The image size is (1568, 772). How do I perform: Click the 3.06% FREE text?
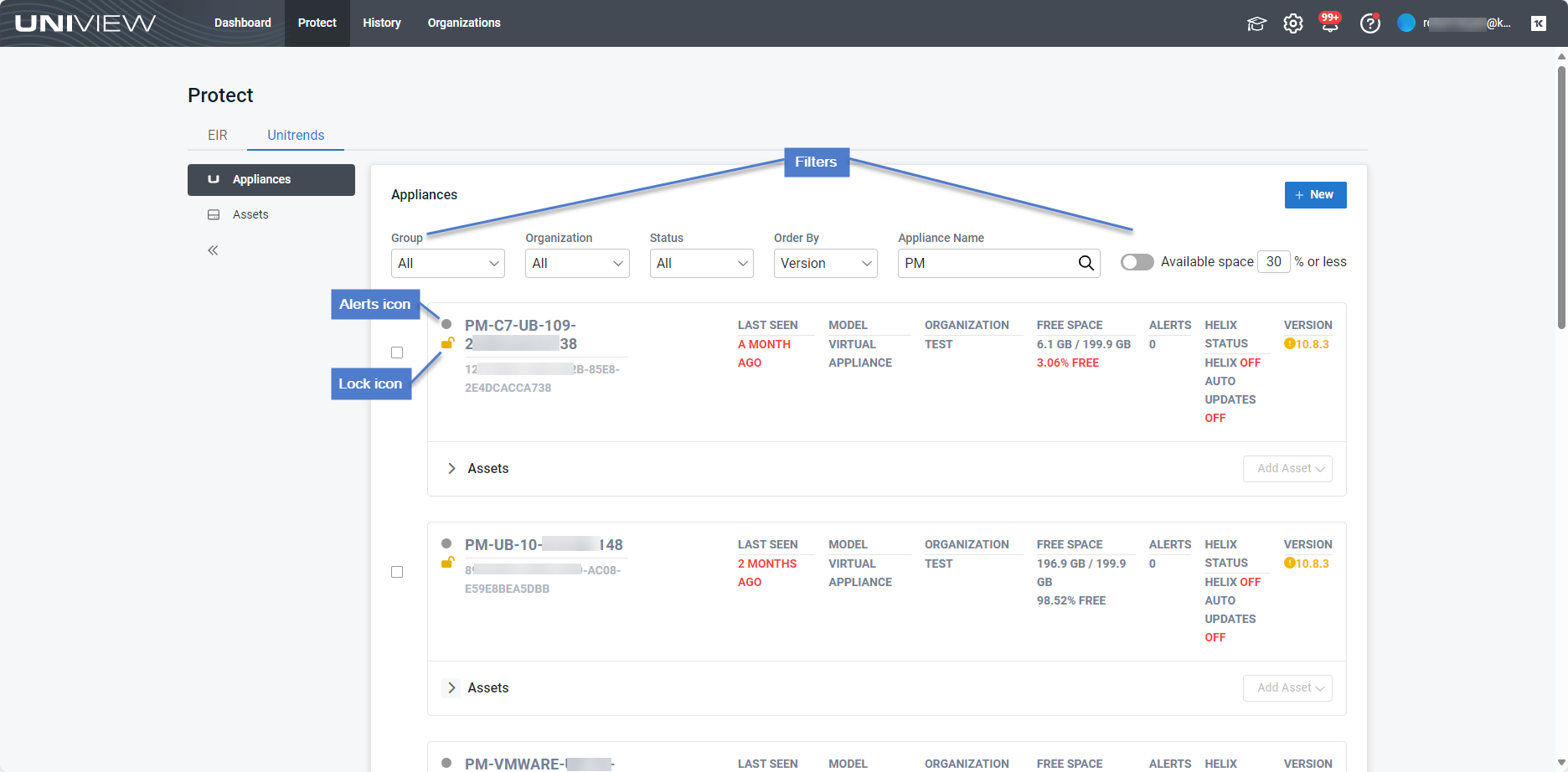(1068, 363)
